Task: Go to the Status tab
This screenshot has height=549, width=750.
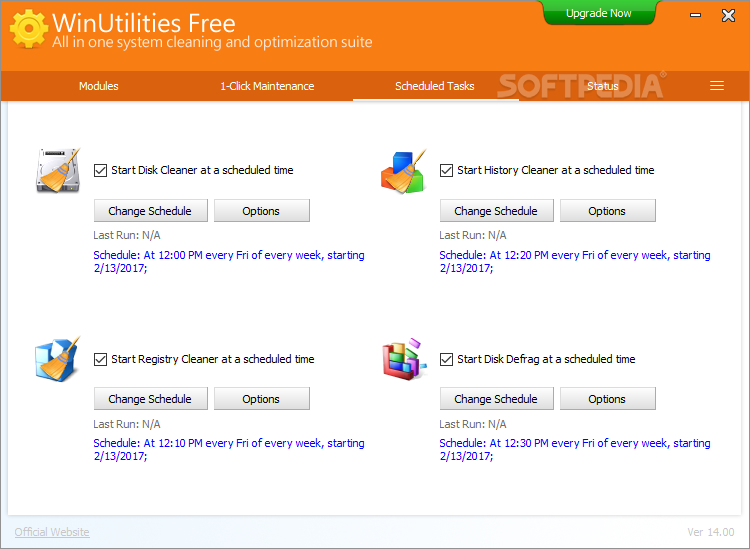Action: (603, 86)
